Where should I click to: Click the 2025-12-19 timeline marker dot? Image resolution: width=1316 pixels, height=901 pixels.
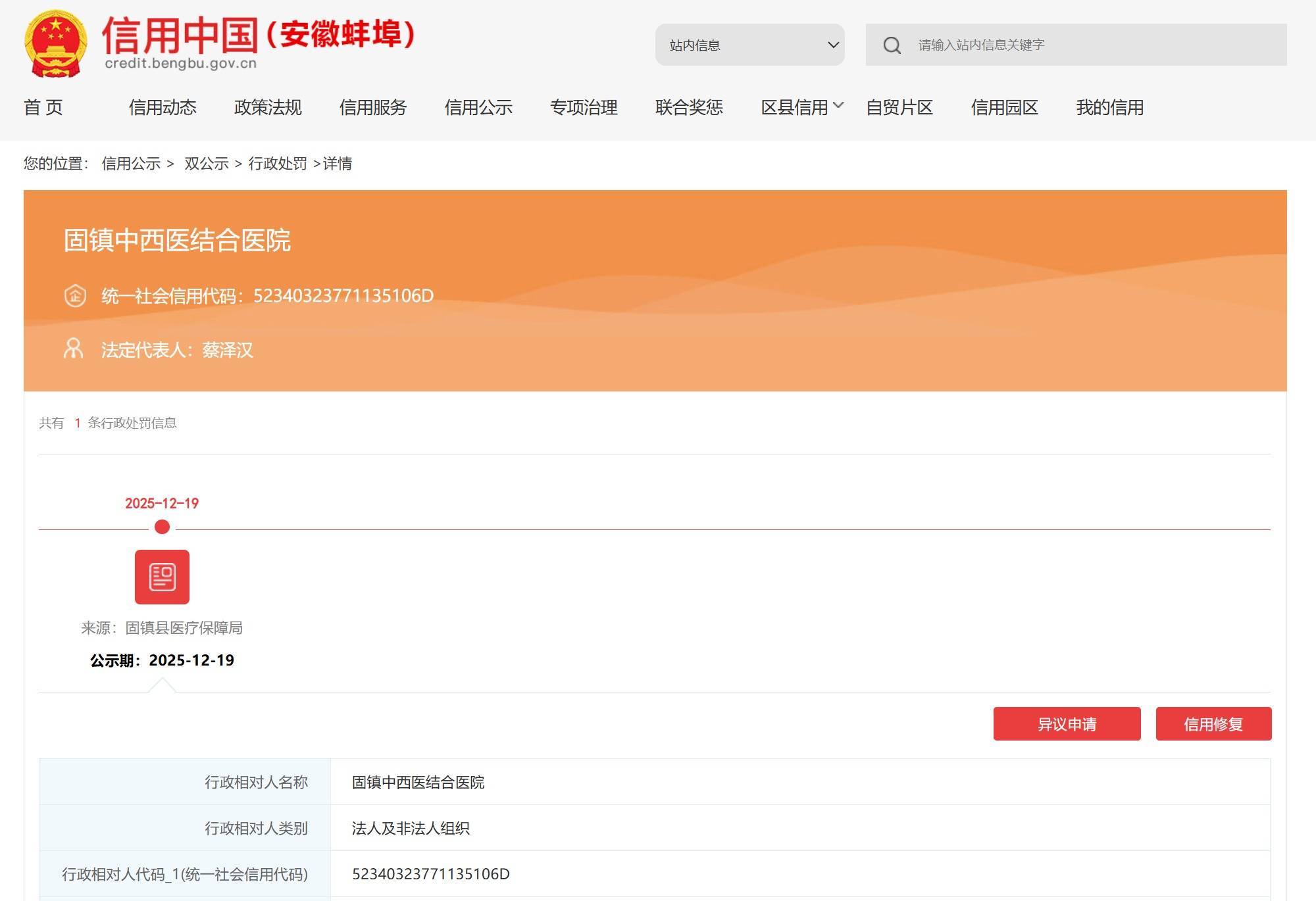pyautogui.click(x=162, y=527)
